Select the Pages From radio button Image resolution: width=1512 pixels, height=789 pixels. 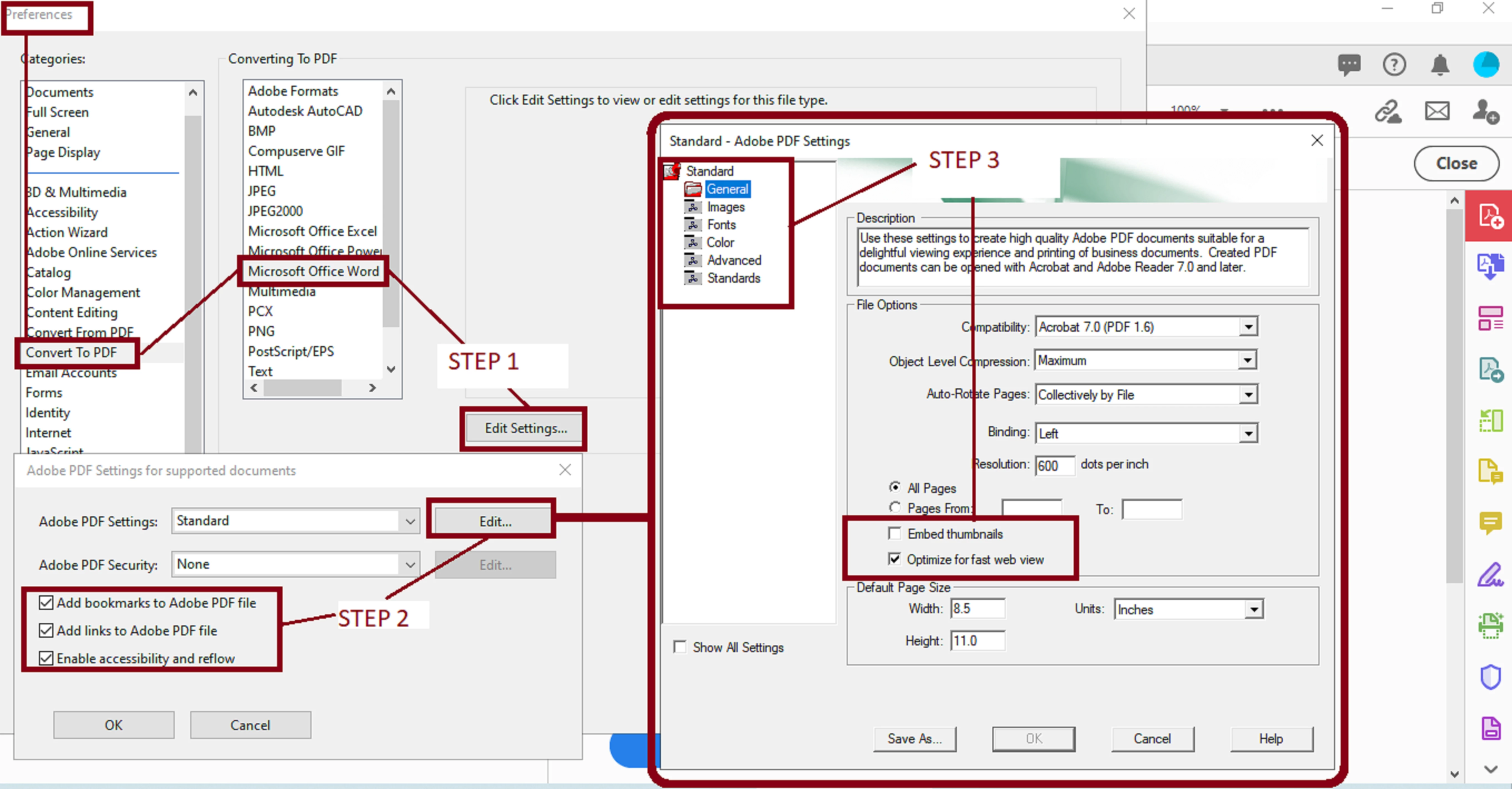(x=895, y=507)
